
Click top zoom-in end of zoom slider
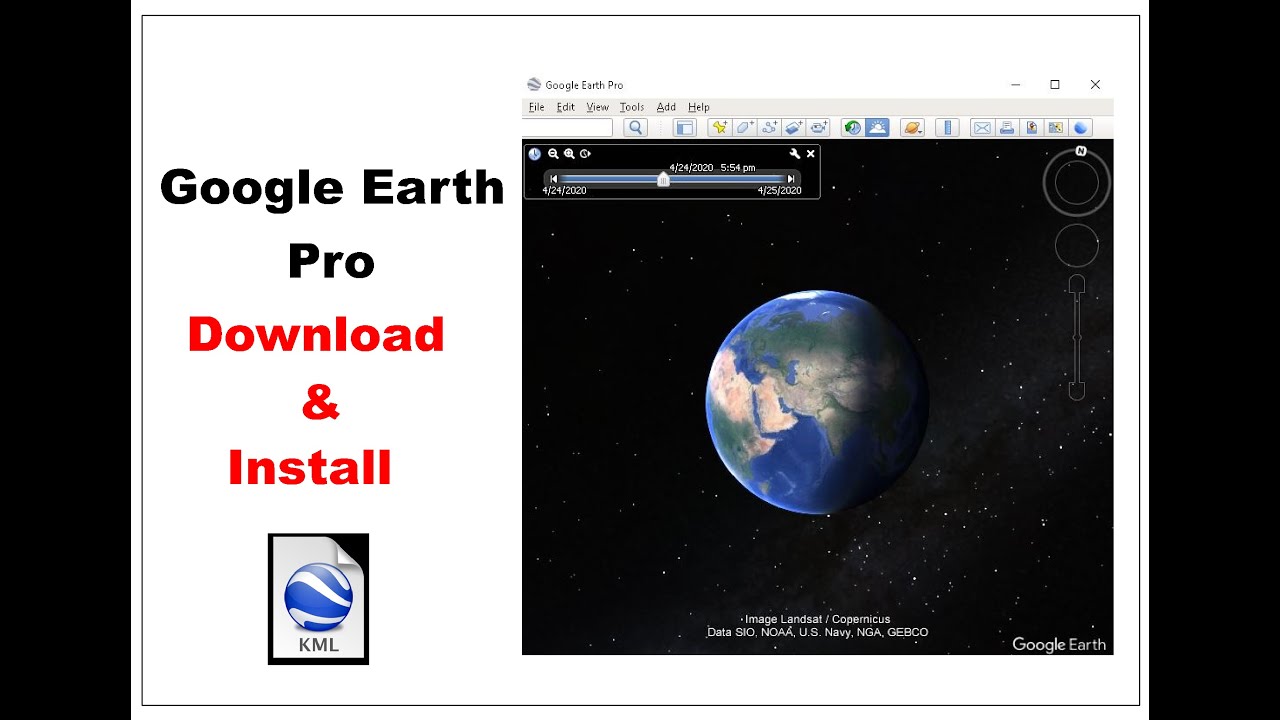(1077, 286)
